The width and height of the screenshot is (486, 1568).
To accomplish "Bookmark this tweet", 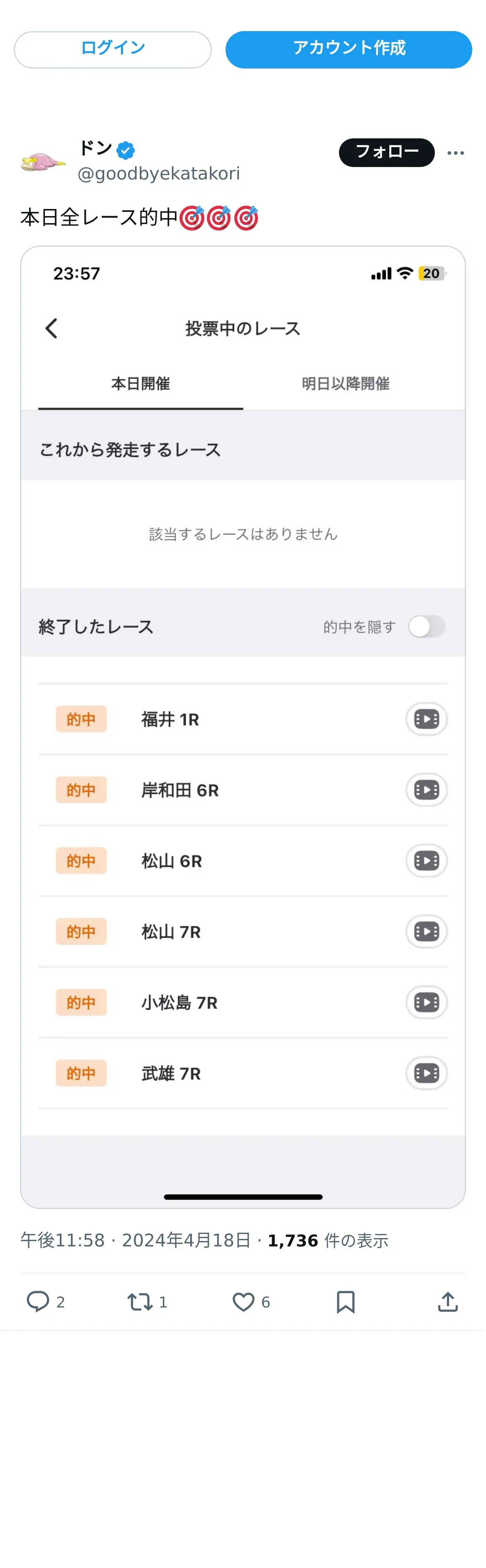I will [346, 1301].
